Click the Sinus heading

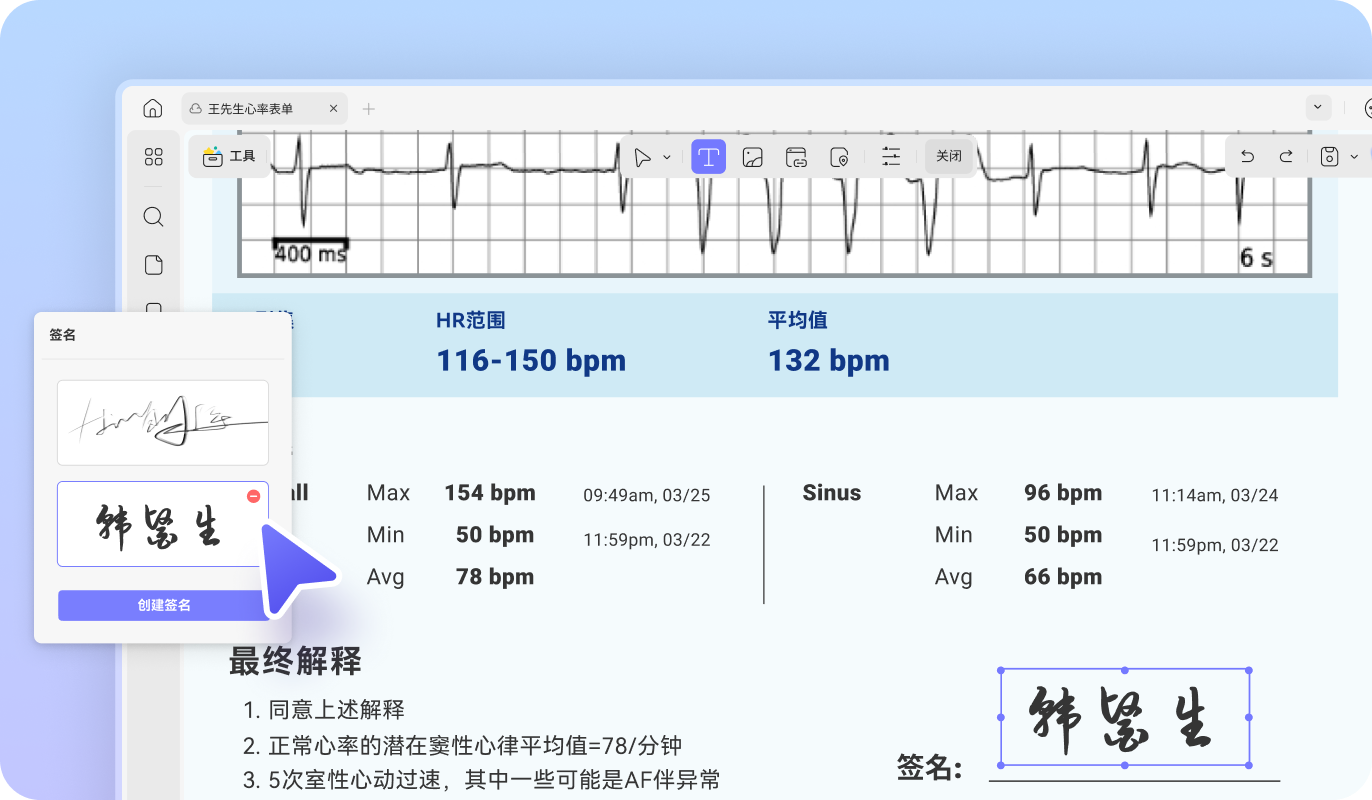click(832, 493)
